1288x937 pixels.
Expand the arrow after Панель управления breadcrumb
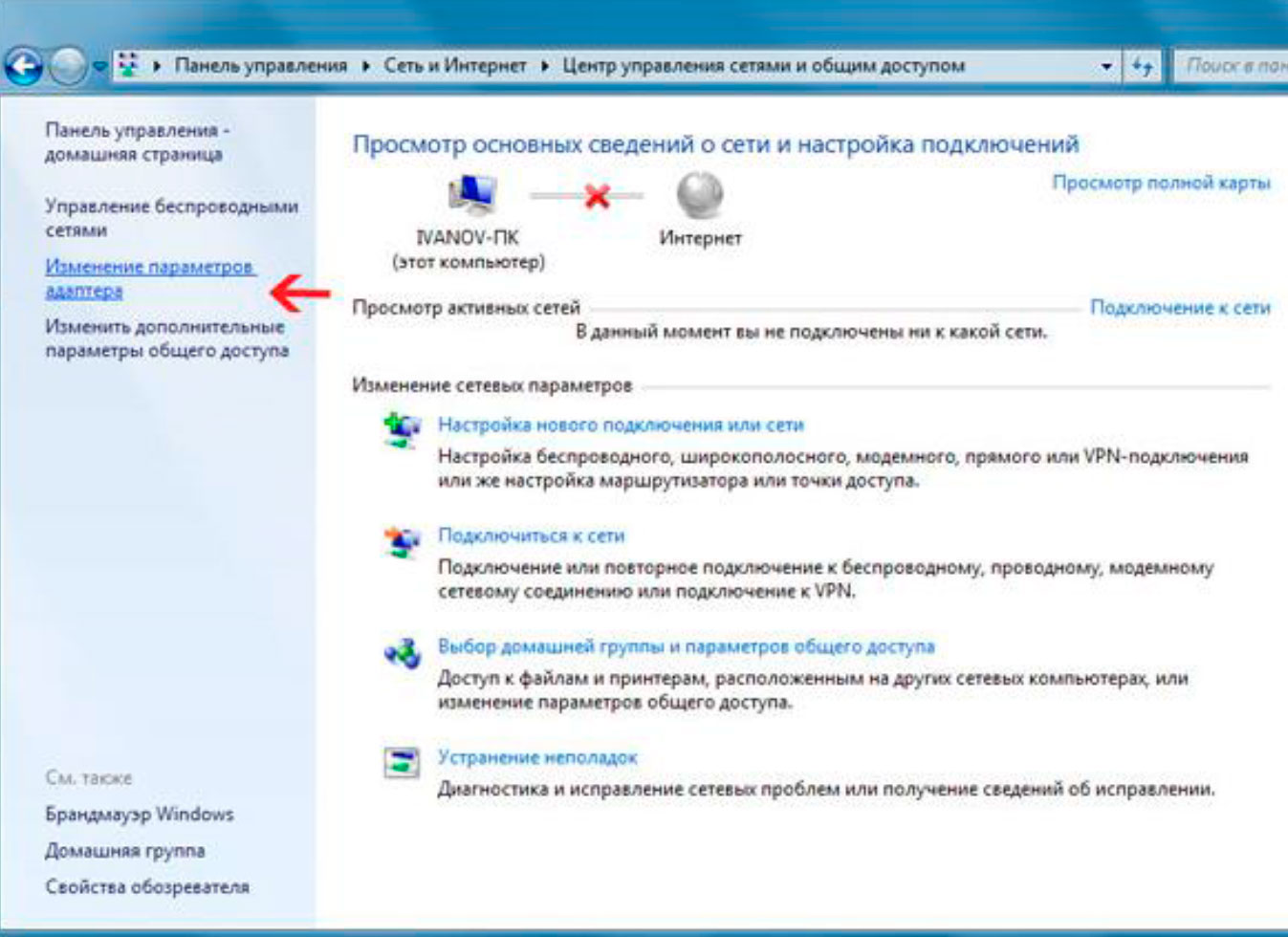(365, 66)
